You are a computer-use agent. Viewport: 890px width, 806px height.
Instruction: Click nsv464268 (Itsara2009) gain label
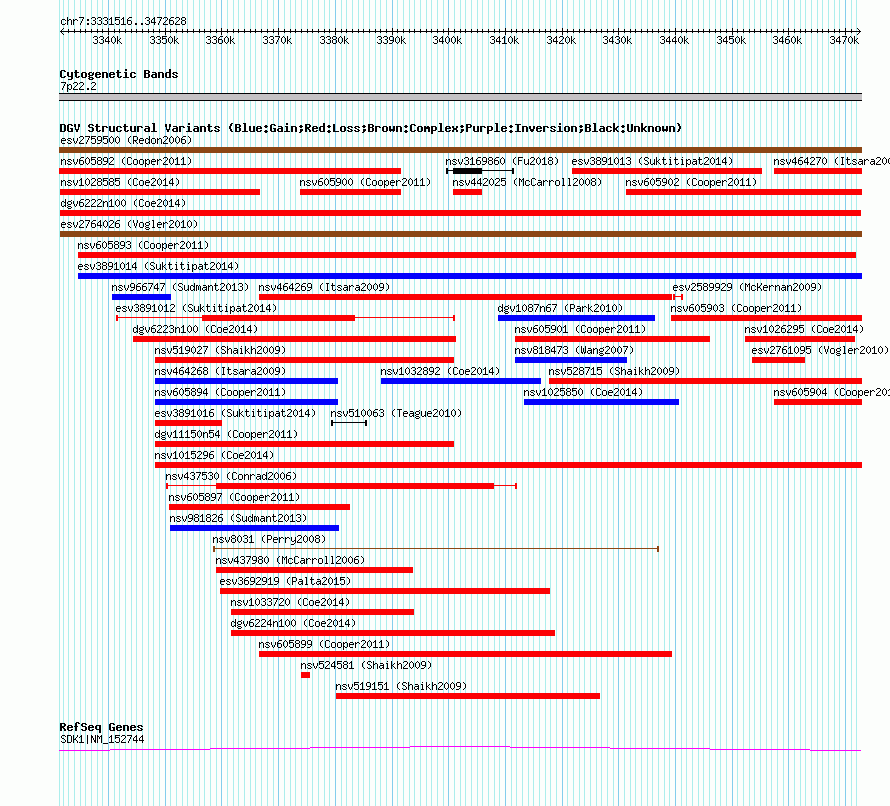point(220,371)
